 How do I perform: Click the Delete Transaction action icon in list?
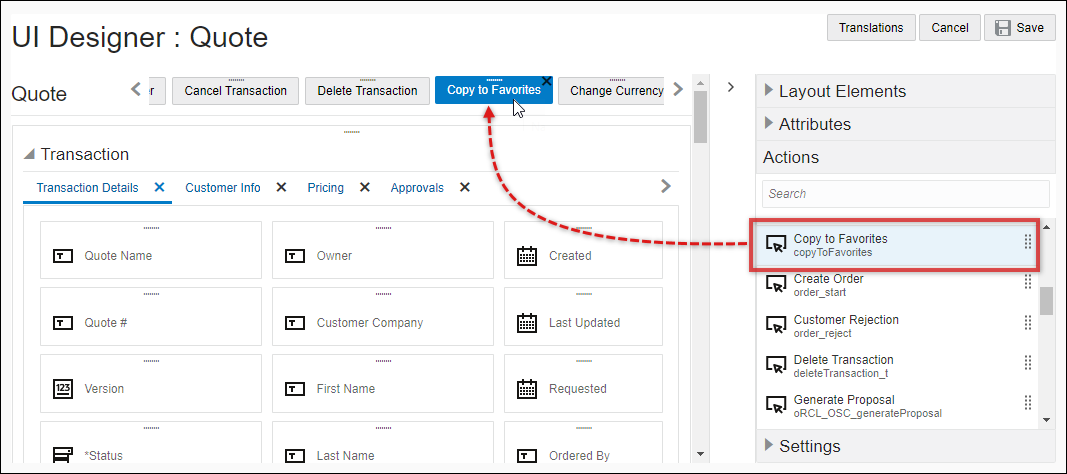coord(776,366)
